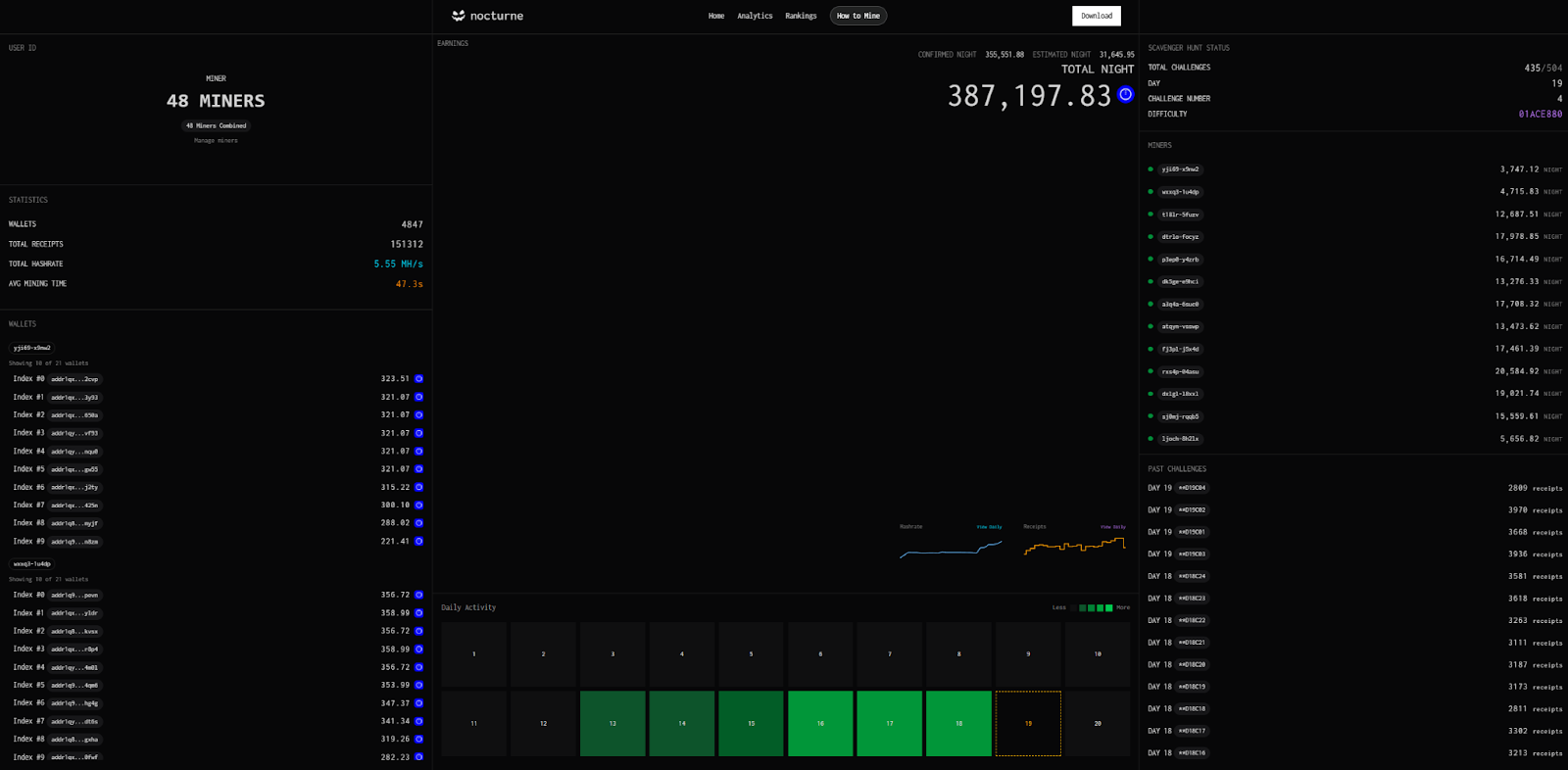Click View Daily link on Receipts chart

click(1112, 527)
